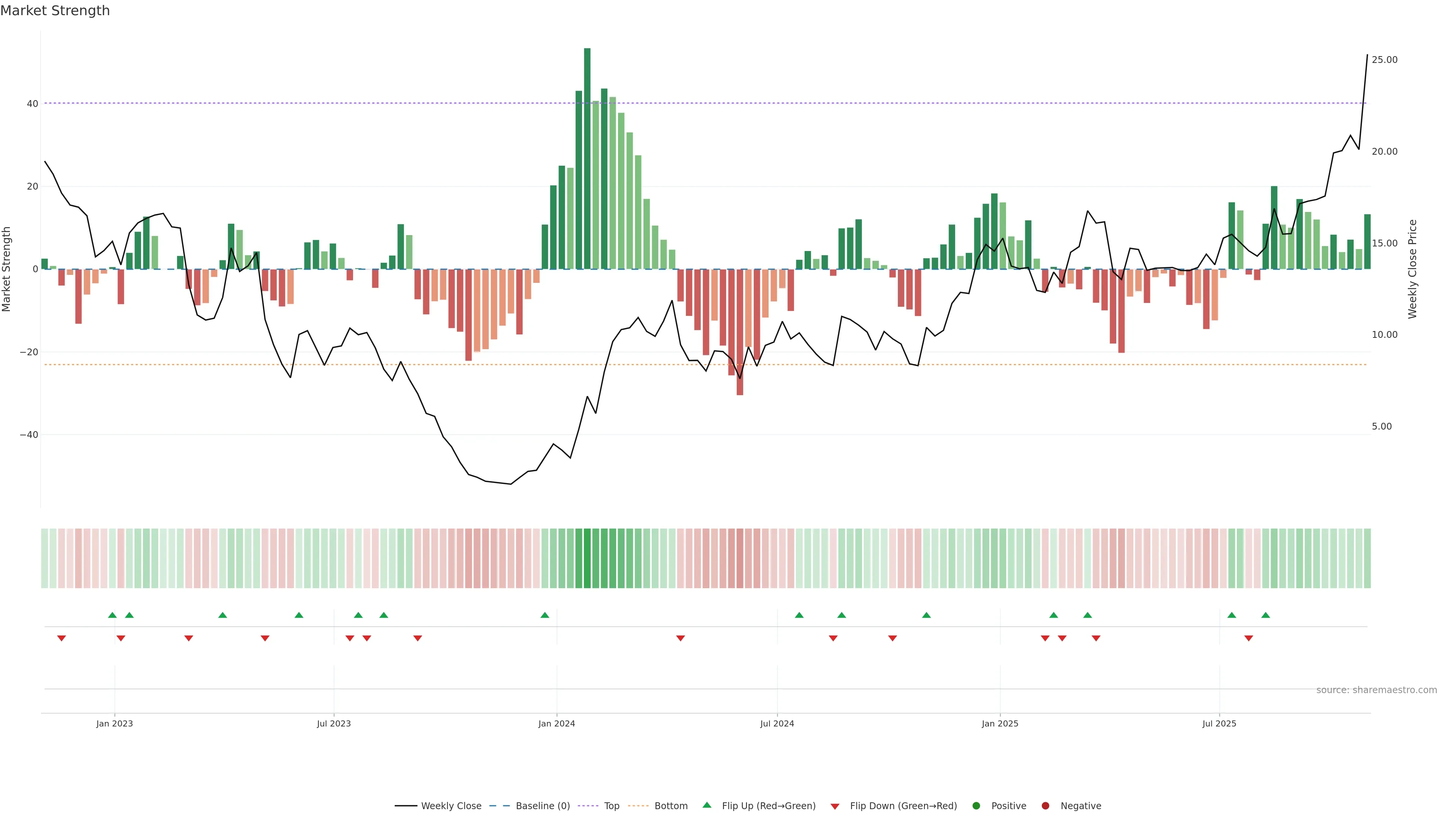The height and width of the screenshot is (819, 1456).
Task: Click the green Positive legend dot
Action: tap(976, 806)
